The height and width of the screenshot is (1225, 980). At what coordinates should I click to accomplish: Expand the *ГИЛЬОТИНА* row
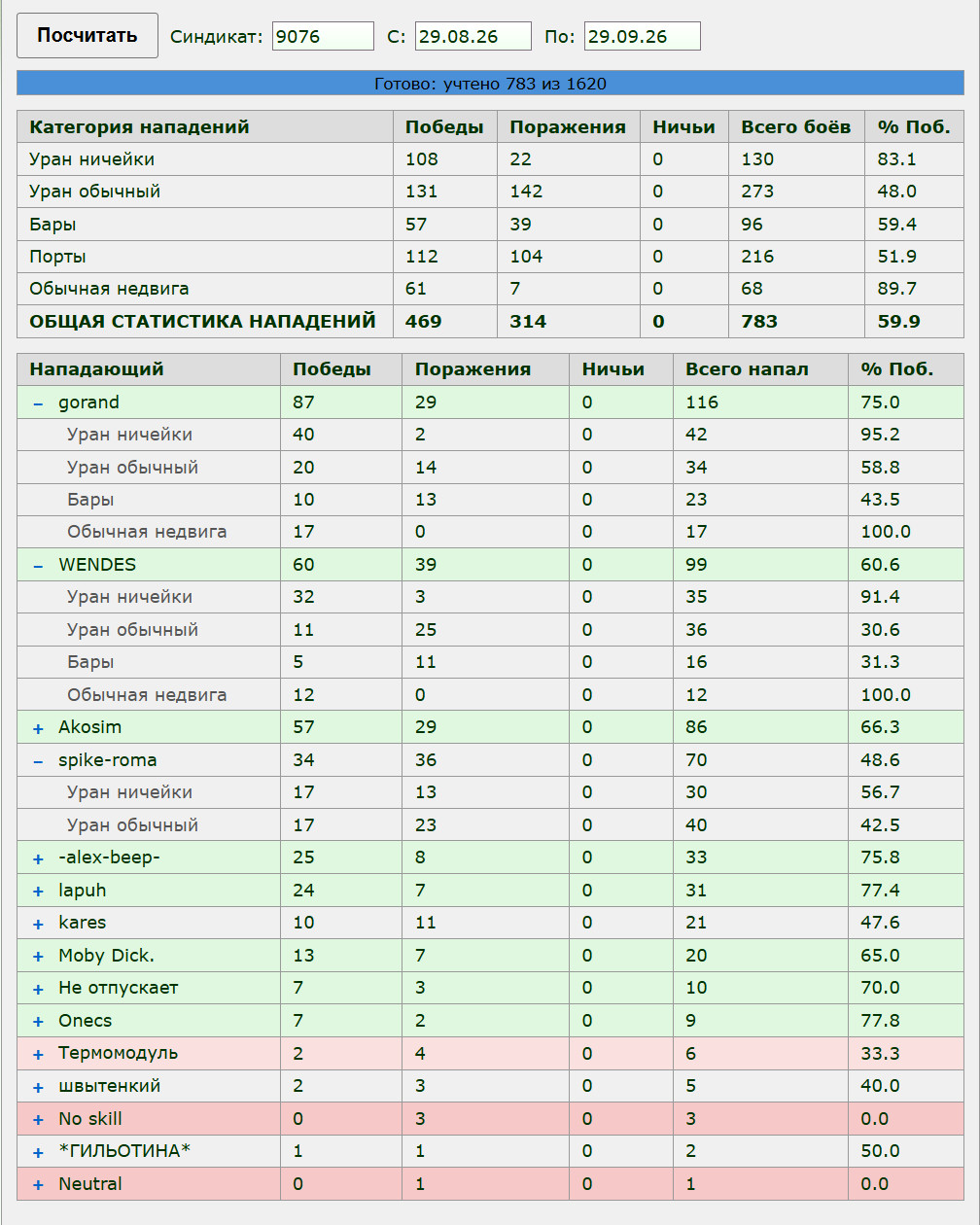[38, 1152]
